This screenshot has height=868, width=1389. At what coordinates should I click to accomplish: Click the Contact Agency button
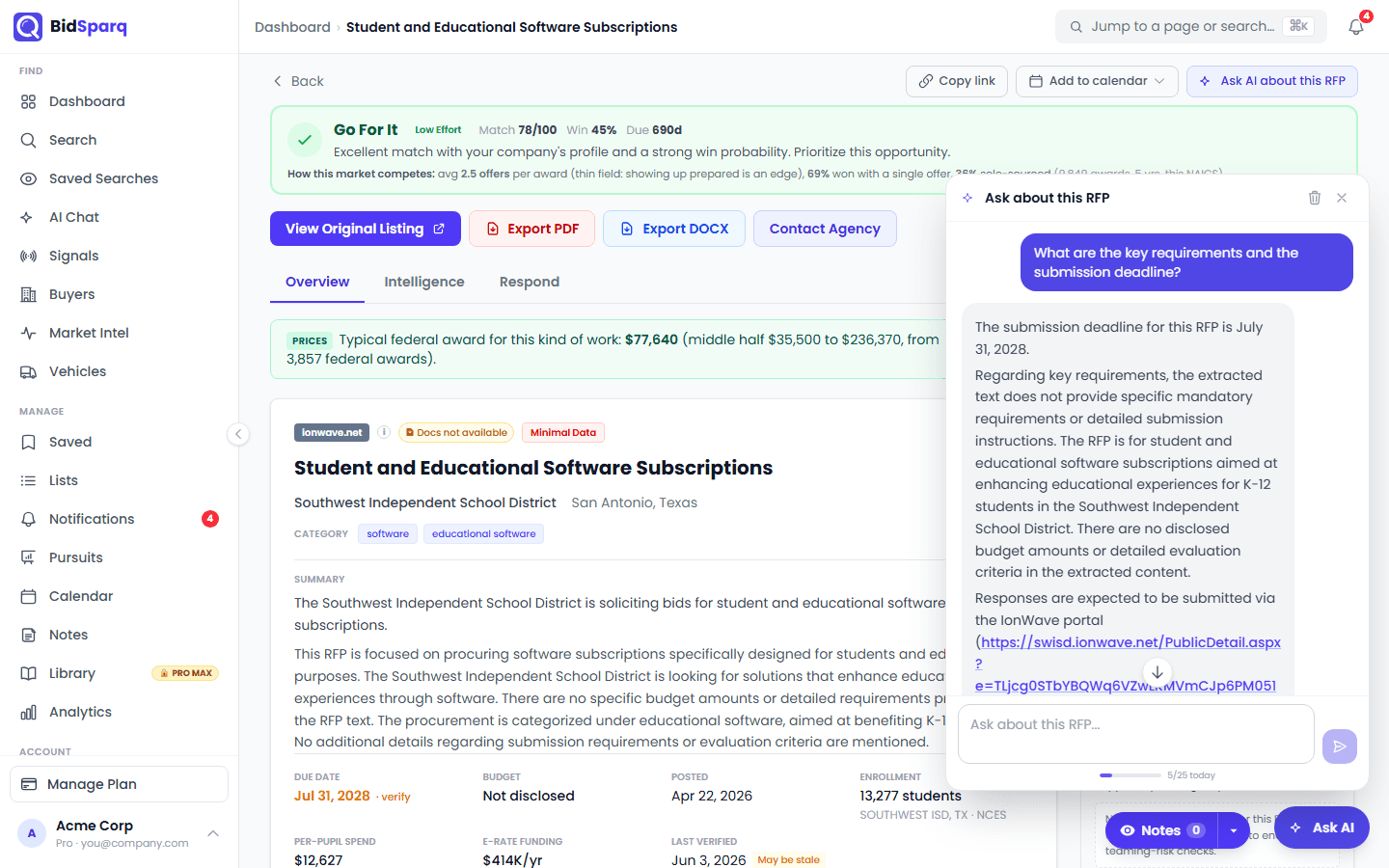pyautogui.click(x=825, y=229)
